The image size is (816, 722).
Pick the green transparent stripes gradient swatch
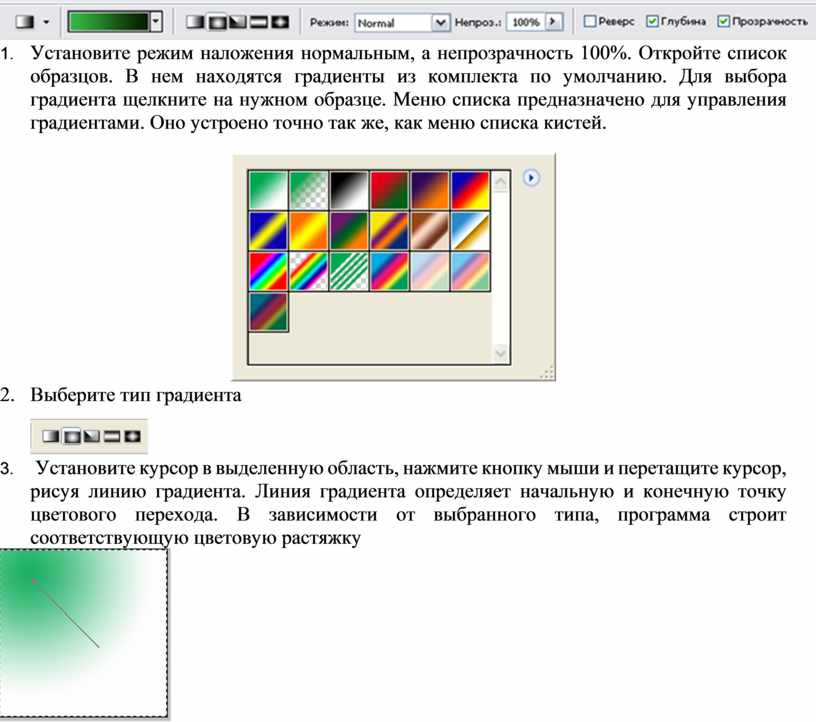(349, 270)
